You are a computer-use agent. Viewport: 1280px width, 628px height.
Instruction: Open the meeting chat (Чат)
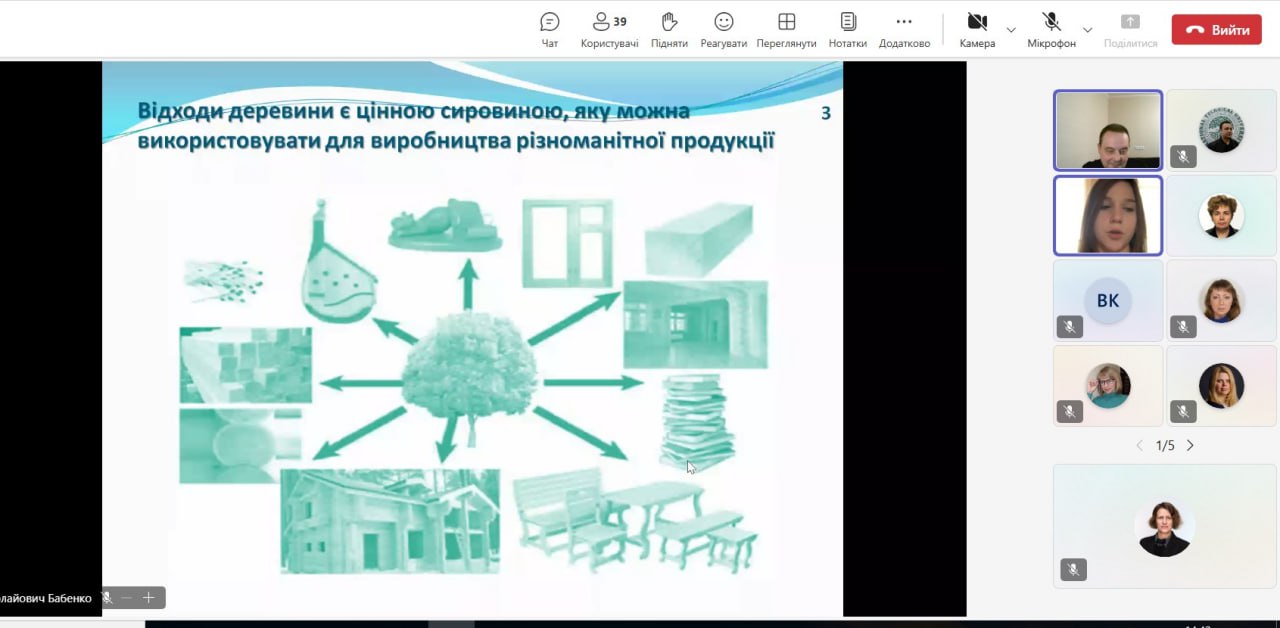(549, 30)
